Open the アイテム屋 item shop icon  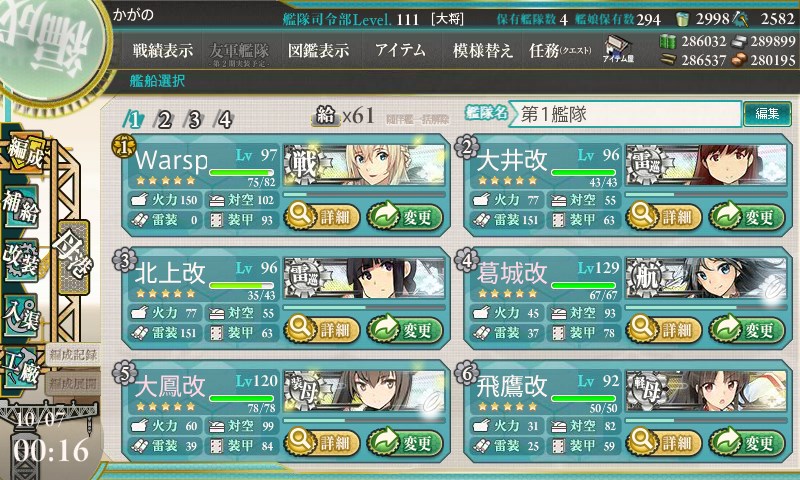pyautogui.click(x=618, y=49)
